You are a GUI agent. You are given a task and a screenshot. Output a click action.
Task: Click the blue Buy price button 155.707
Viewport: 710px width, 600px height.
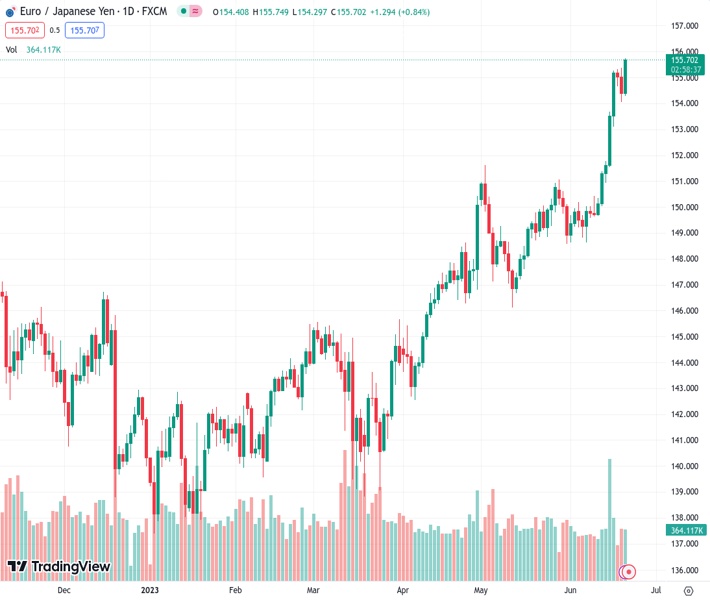tap(85, 30)
